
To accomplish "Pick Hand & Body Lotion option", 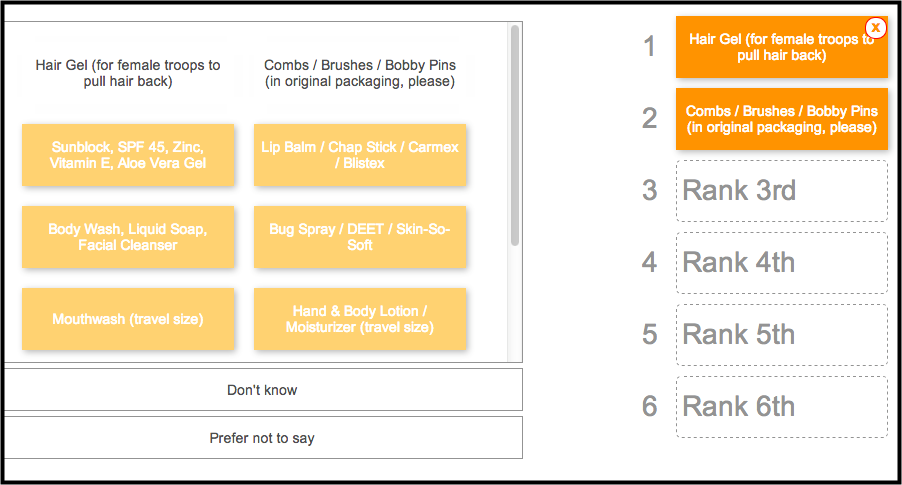I will pyautogui.click(x=360, y=319).
